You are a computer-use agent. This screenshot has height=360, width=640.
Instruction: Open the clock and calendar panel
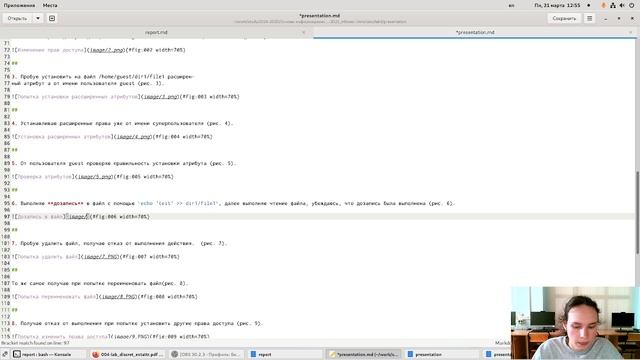557,5
